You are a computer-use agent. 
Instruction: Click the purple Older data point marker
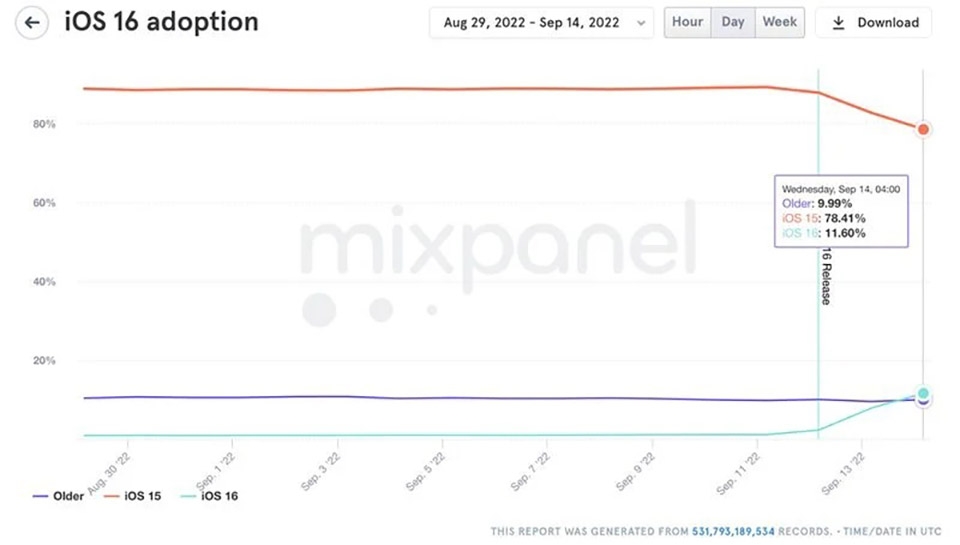tap(923, 402)
